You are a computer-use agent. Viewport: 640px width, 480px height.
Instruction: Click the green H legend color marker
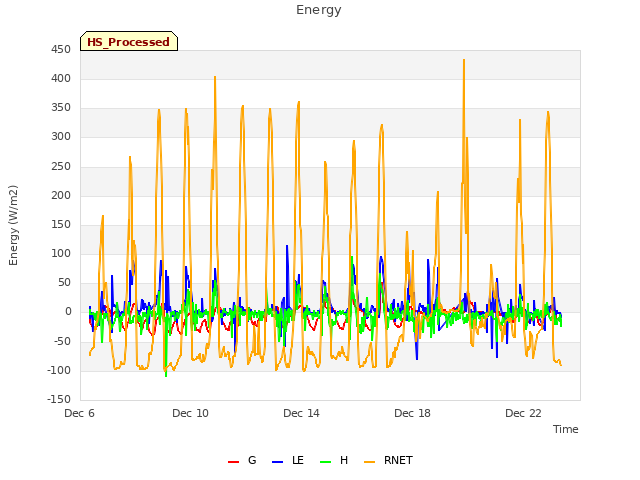pyautogui.click(x=325, y=462)
